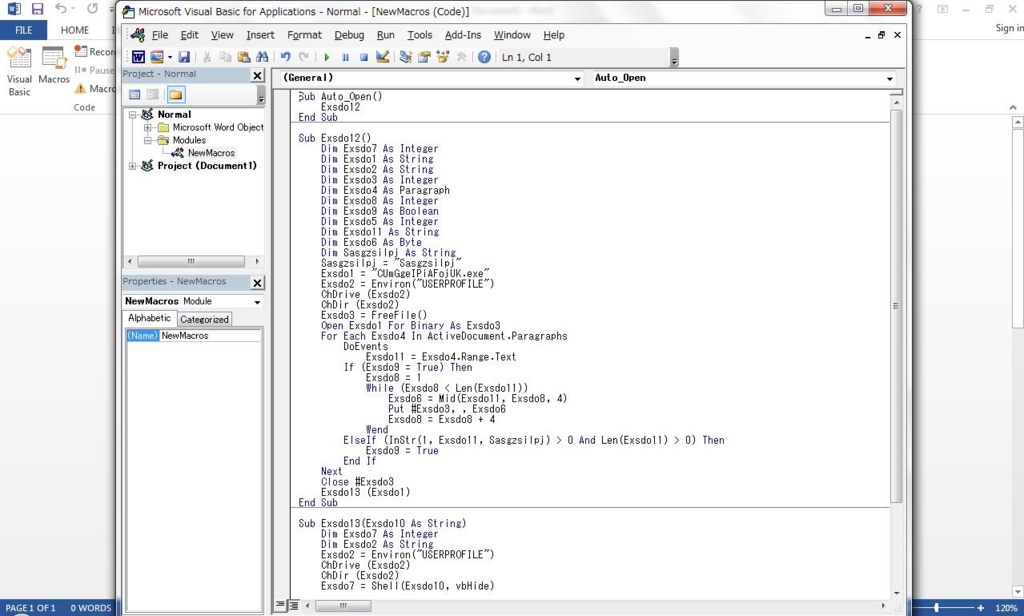Run the macro with the green play icon
Image resolution: width=1024 pixels, height=616 pixels.
327,57
